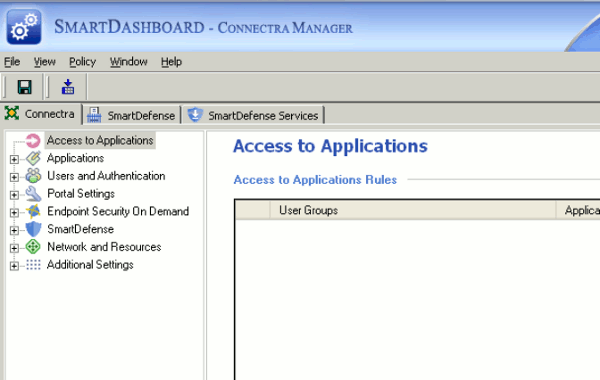
Task: Click the SmartDefense tab's wall icon
Action: point(94,115)
